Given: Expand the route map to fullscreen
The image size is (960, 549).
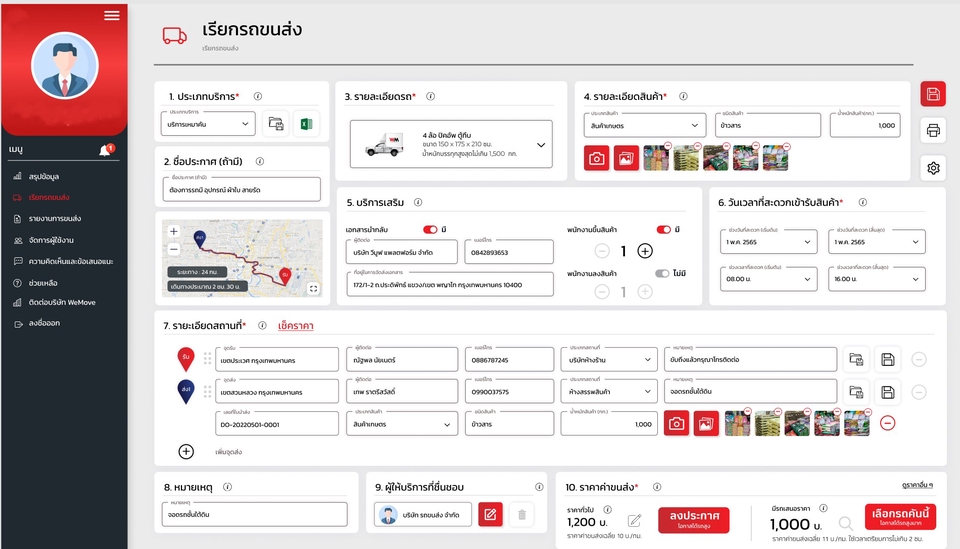Looking at the screenshot, I should pos(313,288).
